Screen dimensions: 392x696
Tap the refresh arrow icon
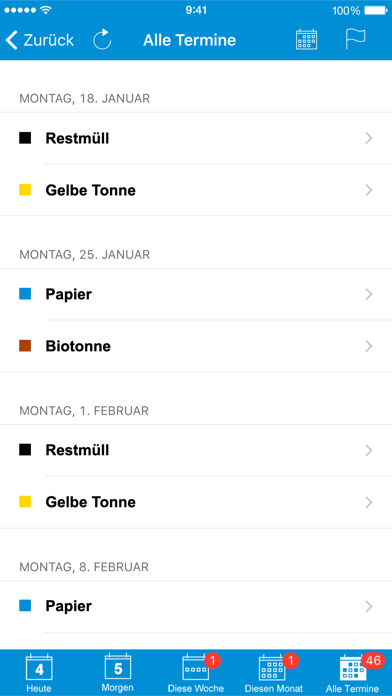click(x=102, y=40)
